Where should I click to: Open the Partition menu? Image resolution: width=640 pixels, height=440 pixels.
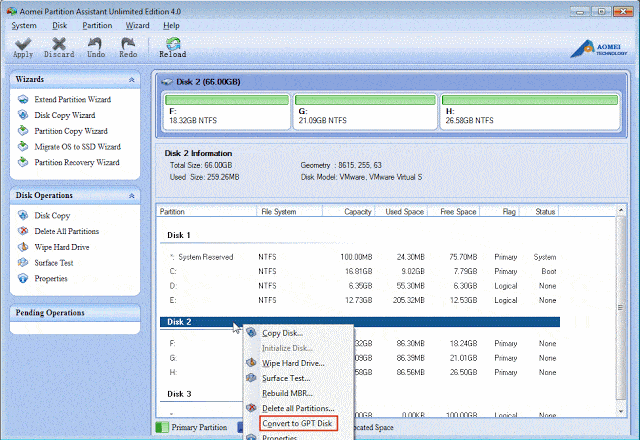click(x=97, y=26)
